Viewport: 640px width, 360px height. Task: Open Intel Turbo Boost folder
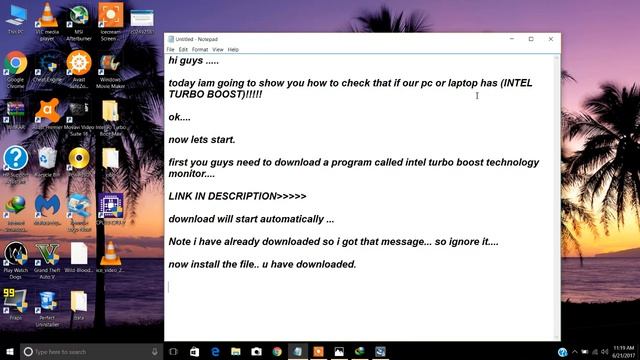click(x=110, y=118)
